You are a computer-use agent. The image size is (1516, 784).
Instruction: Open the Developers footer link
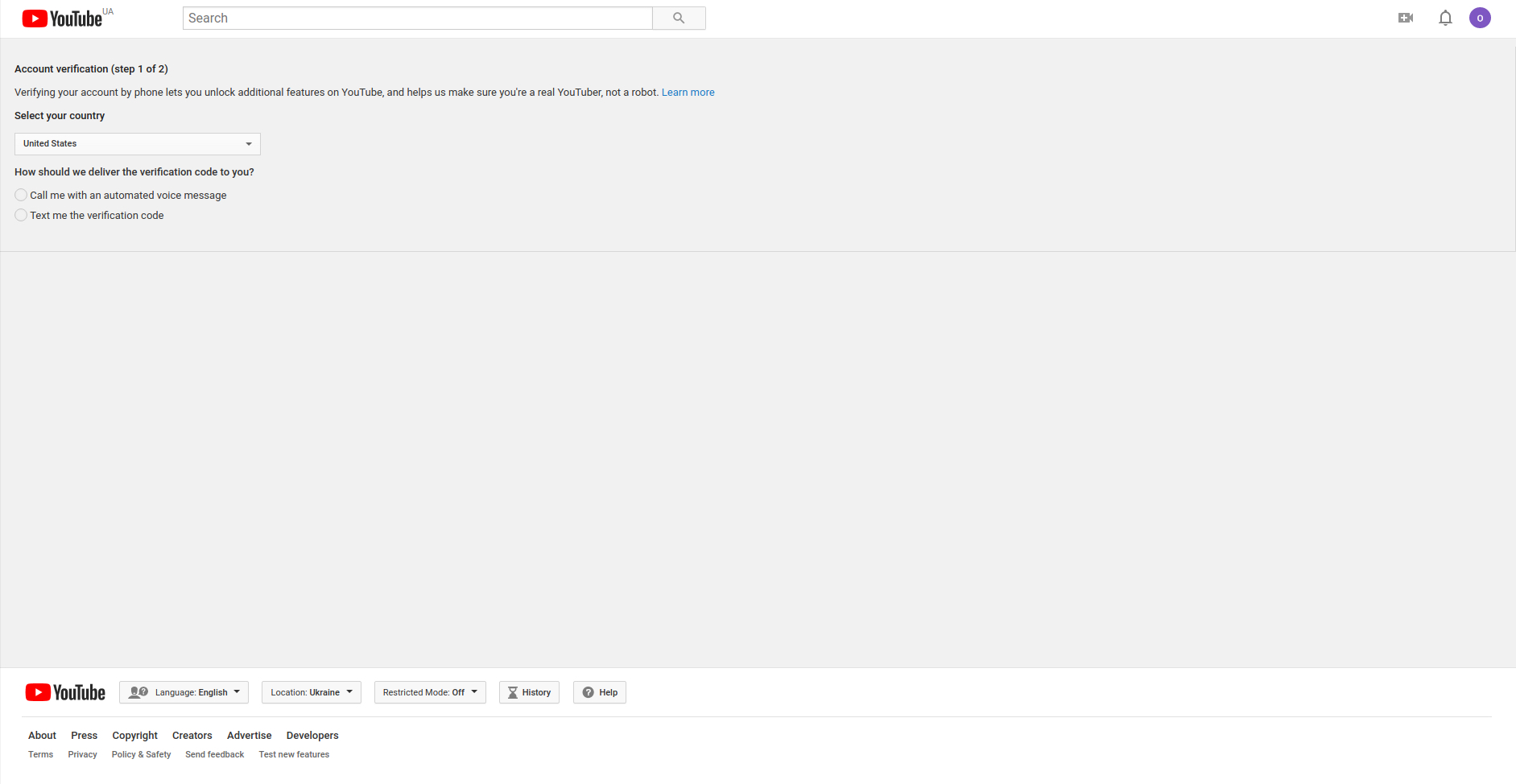(x=312, y=736)
